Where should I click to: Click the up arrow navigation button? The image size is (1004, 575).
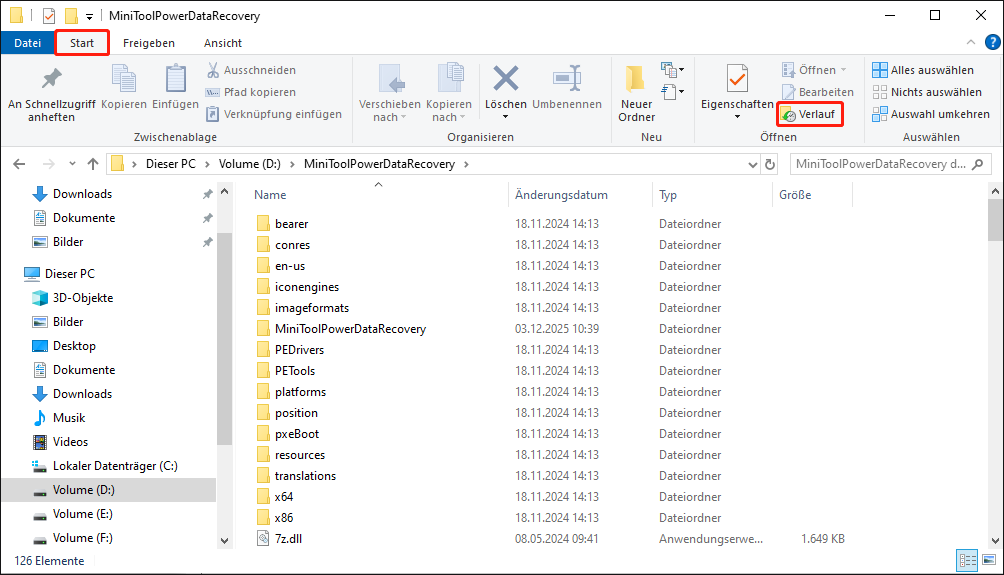coord(92,164)
